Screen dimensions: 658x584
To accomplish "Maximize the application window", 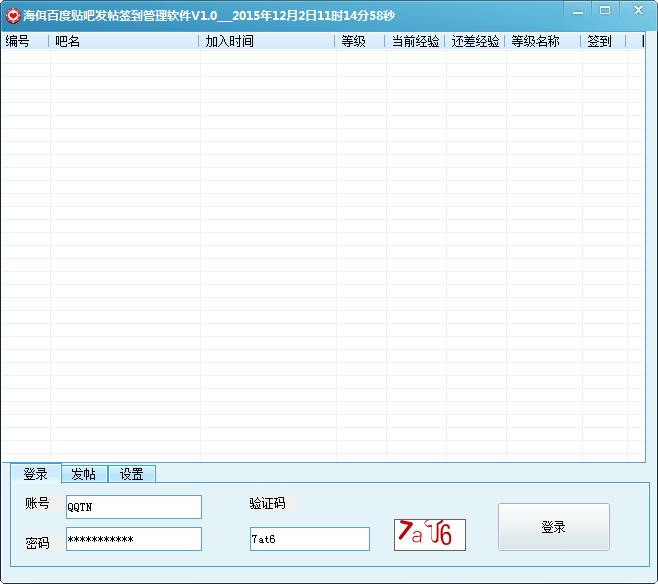I will click(605, 9).
